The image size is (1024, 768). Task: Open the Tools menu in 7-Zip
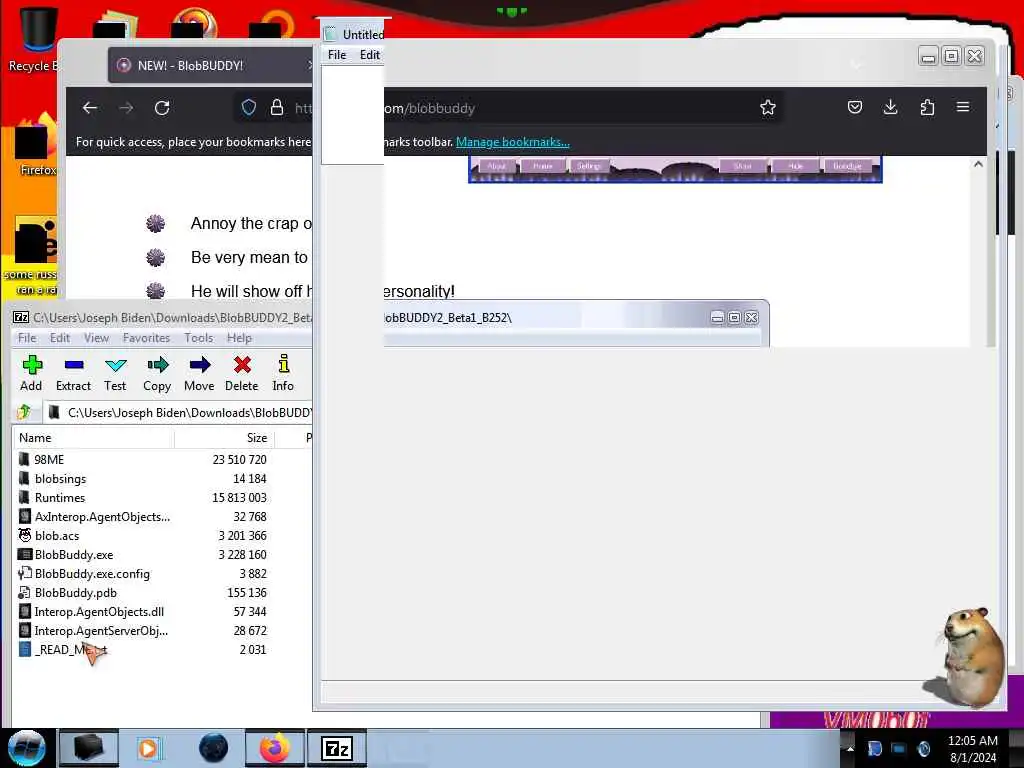coord(199,338)
